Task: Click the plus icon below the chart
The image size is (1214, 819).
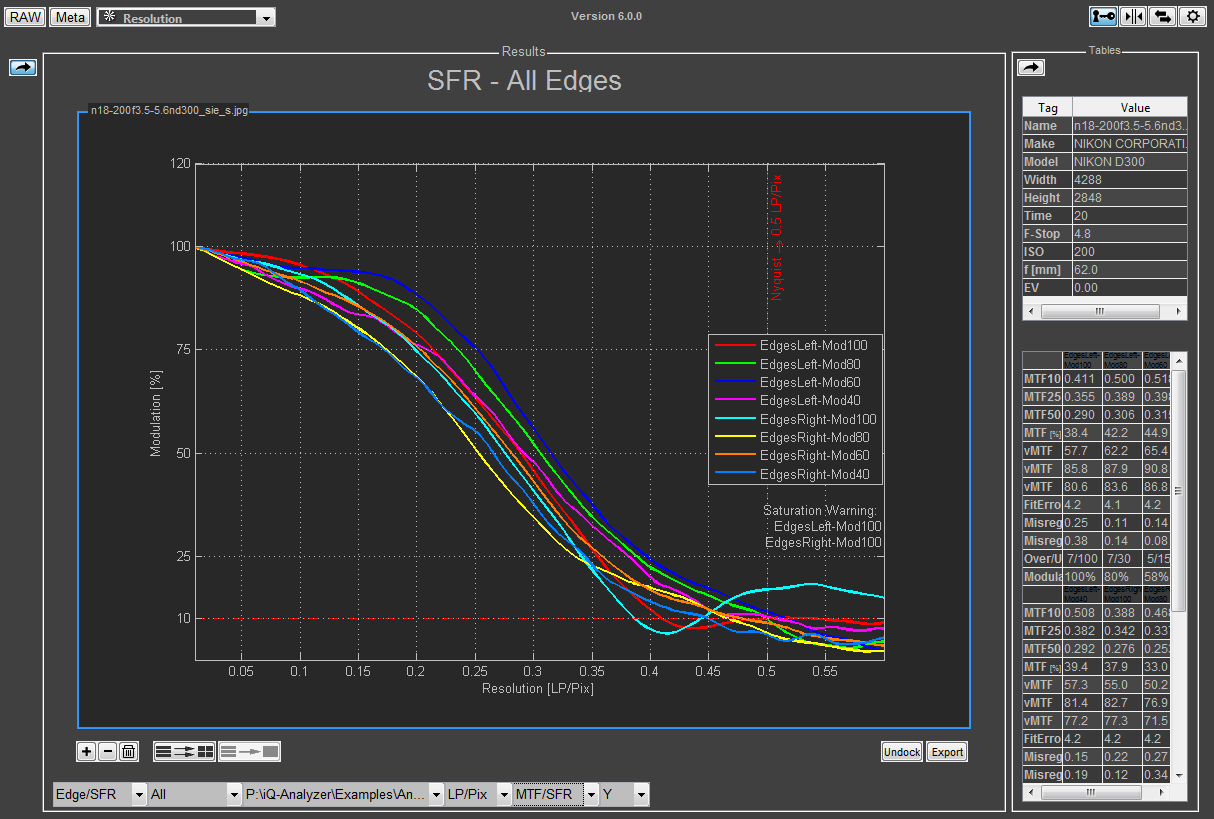Action: coord(87,752)
